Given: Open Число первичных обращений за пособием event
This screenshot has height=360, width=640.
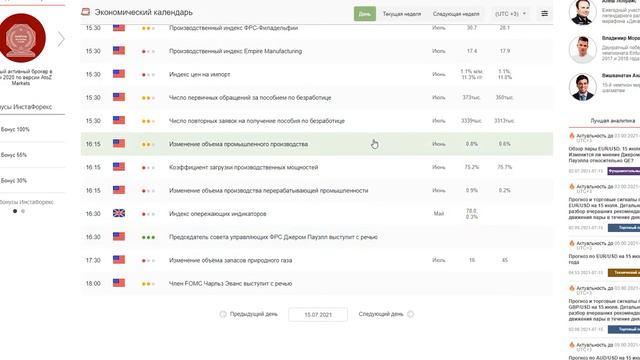Looking at the screenshot, I should [250, 98].
